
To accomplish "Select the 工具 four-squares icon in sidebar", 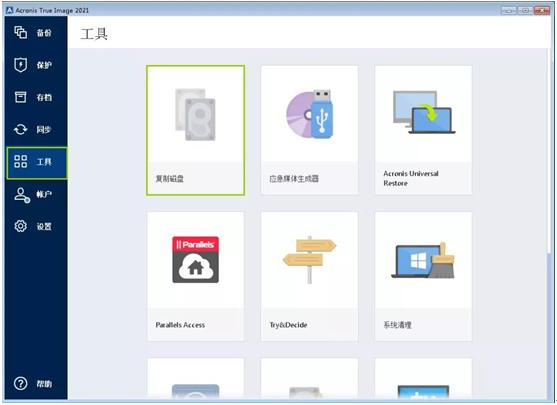I will point(21,161).
